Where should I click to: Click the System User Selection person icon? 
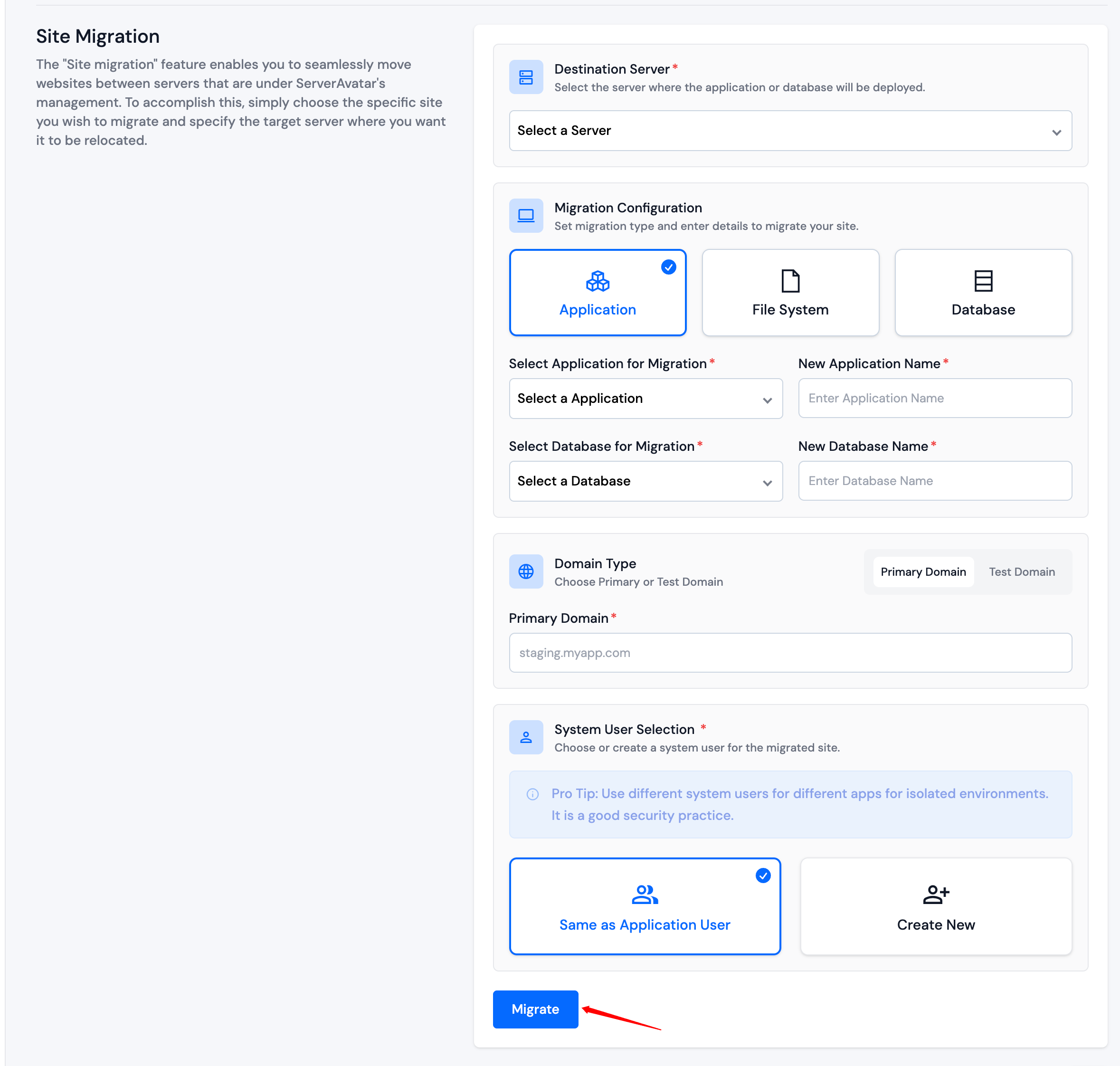coord(526,738)
